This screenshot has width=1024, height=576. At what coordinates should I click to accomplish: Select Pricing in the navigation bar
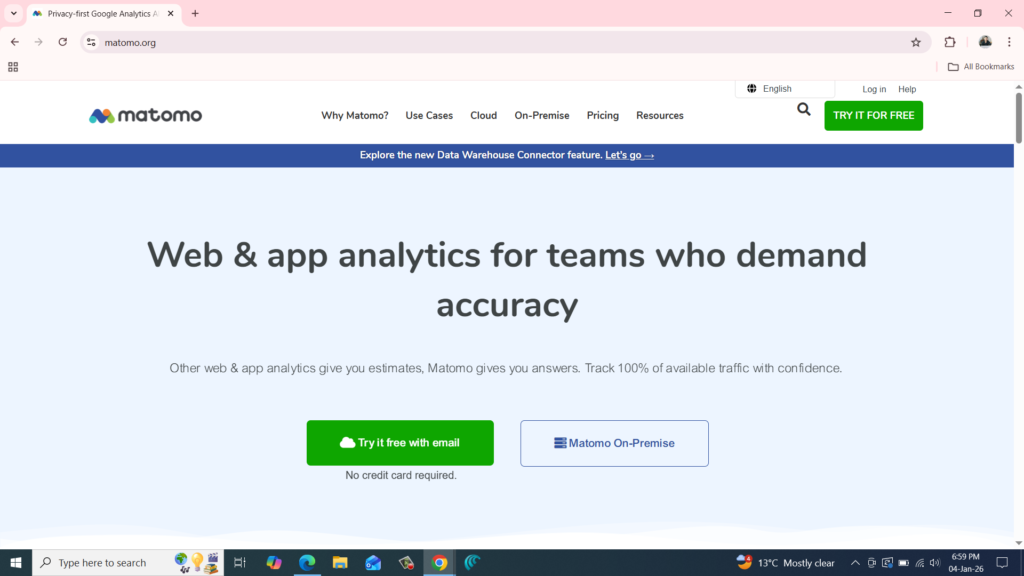point(602,115)
